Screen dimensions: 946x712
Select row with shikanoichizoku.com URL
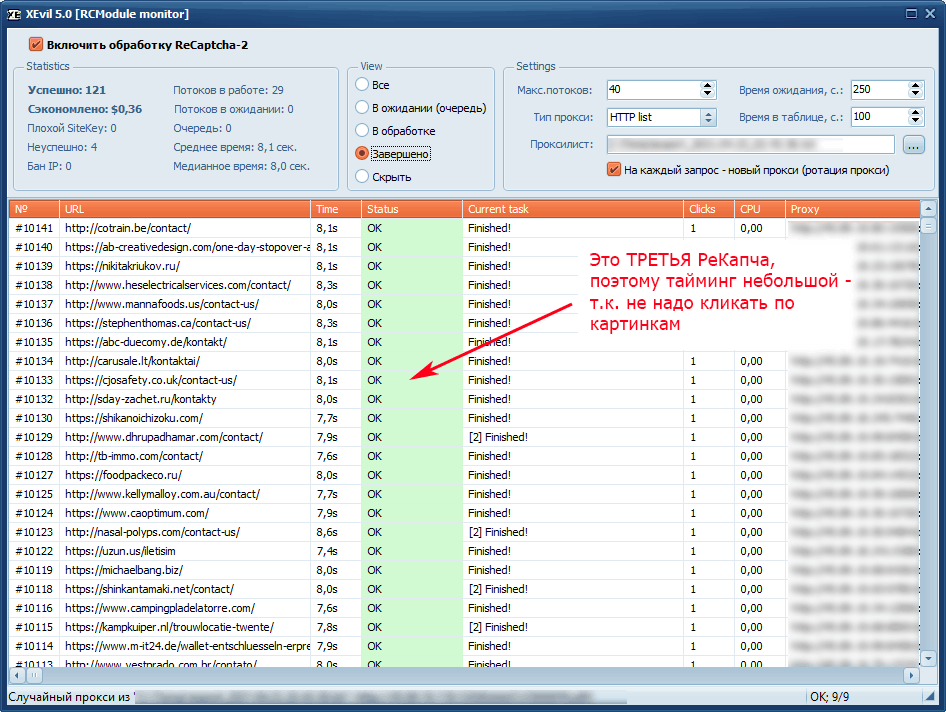(x=465, y=418)
